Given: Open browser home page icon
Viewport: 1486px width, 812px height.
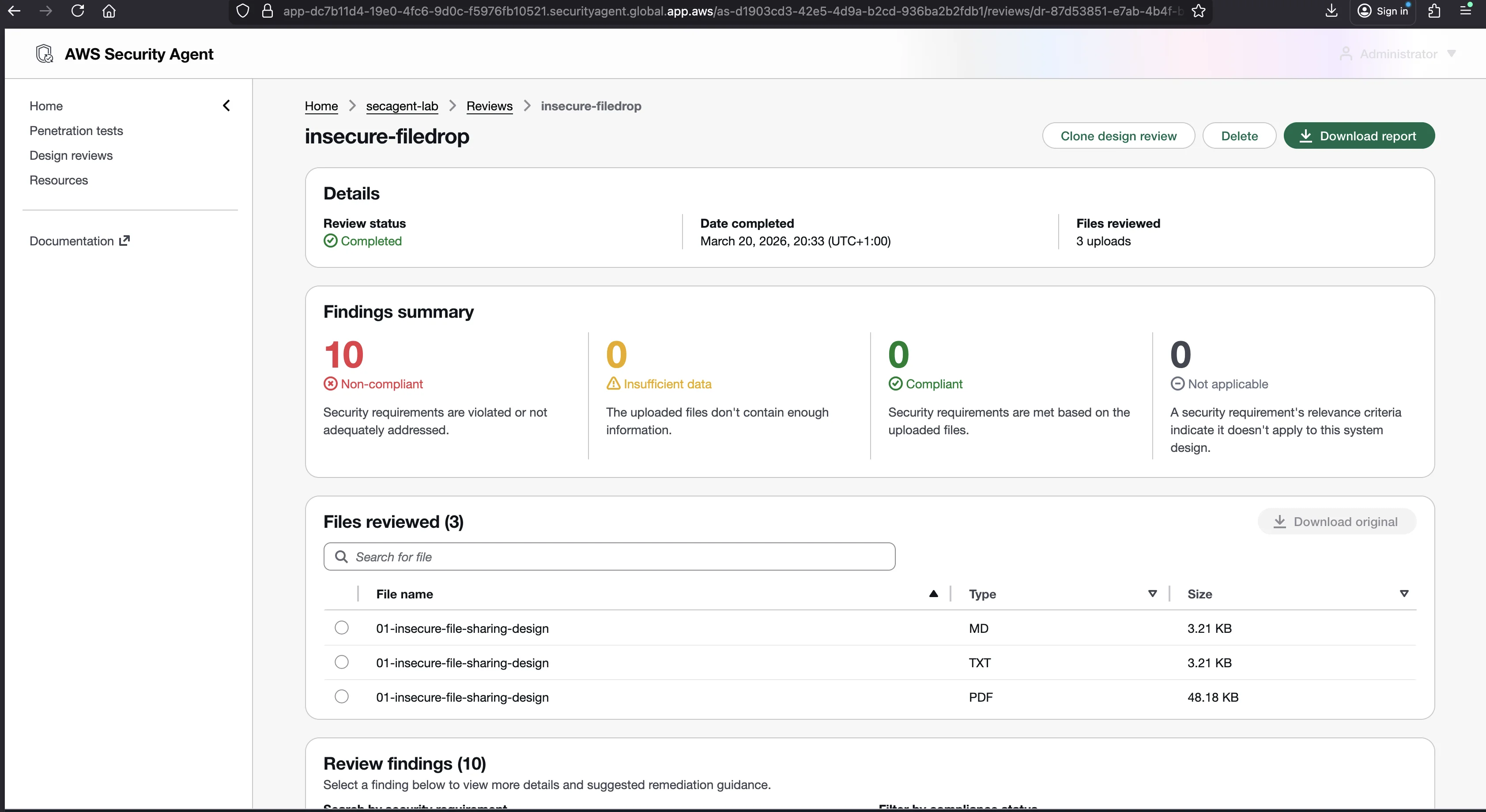Looking at the screenshot, I should [x=109, y=11].
